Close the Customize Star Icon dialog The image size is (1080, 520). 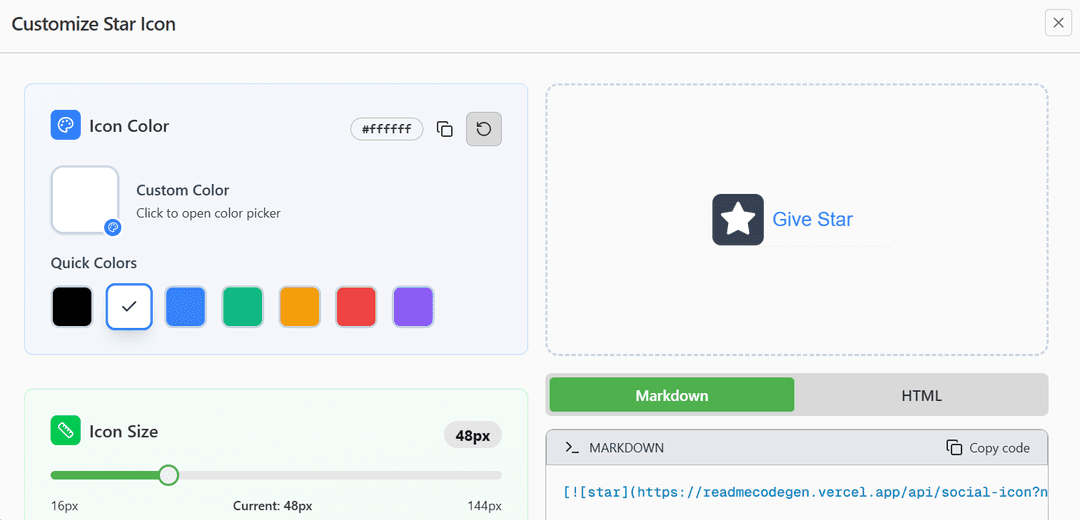tap(1058, 23)
